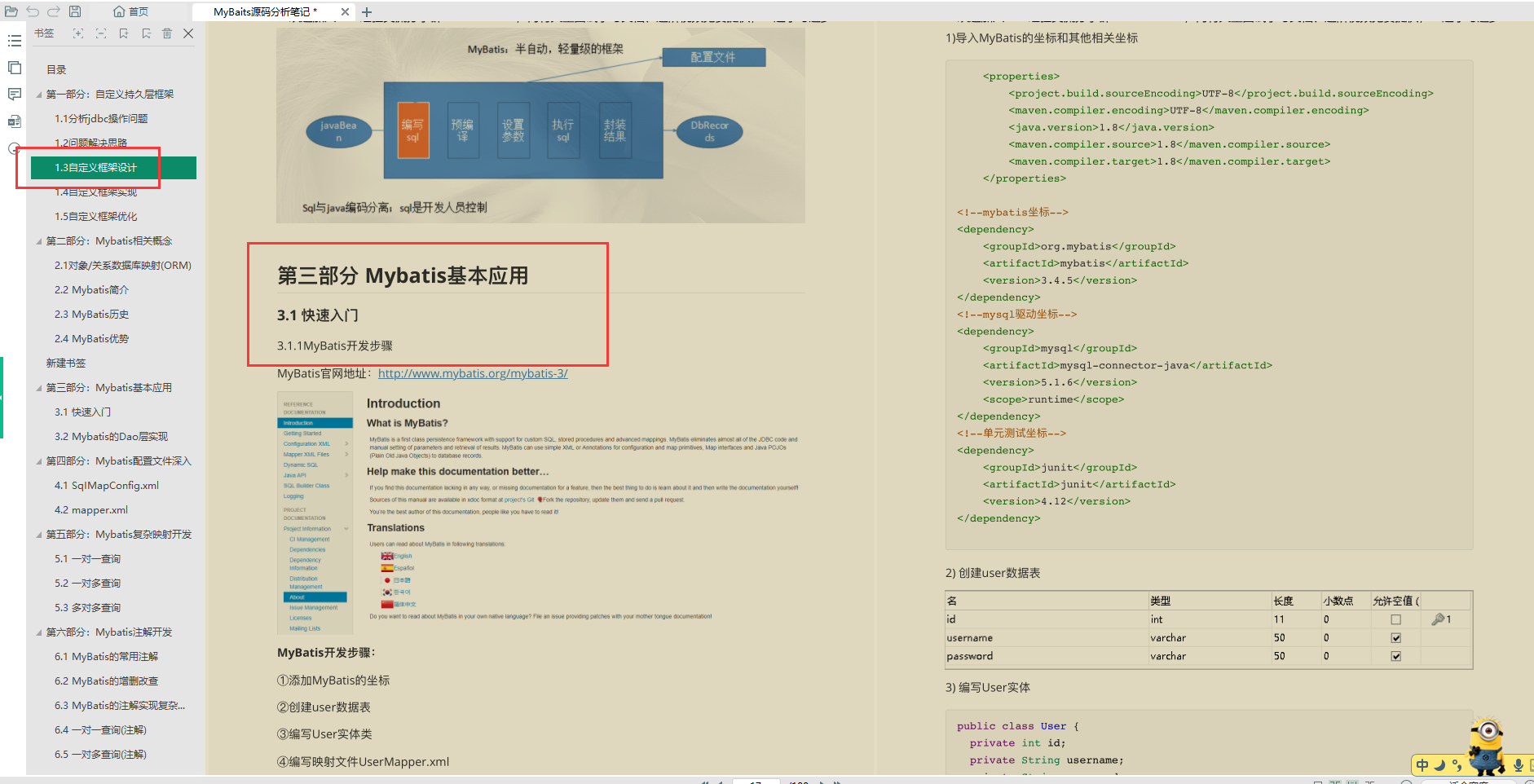Click the redo arrow icon
Viewport: 1534px width, 784px height.
point(54,11)
